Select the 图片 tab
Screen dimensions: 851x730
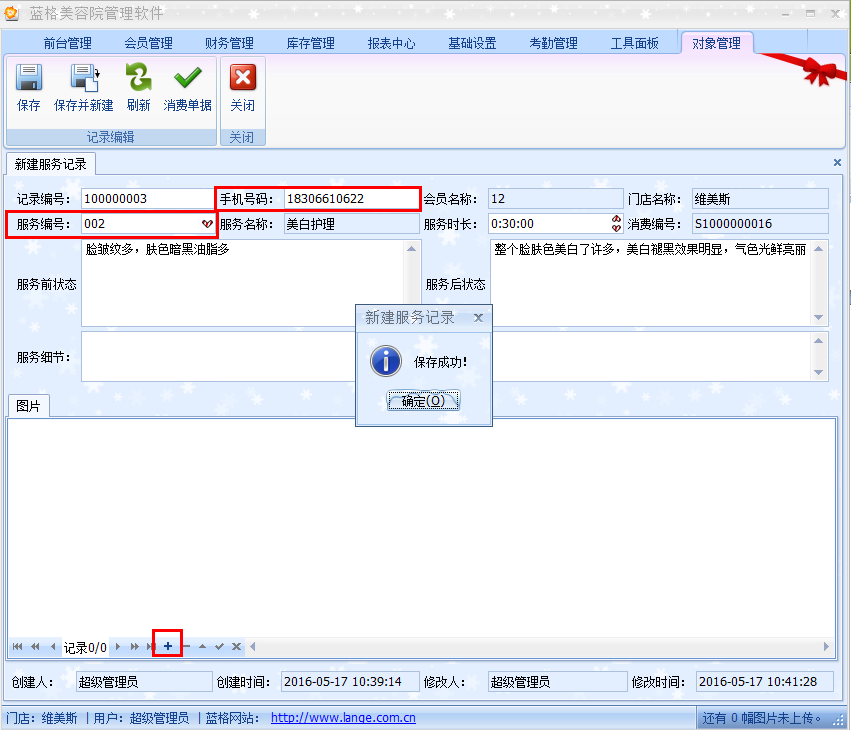coord(28,406)
